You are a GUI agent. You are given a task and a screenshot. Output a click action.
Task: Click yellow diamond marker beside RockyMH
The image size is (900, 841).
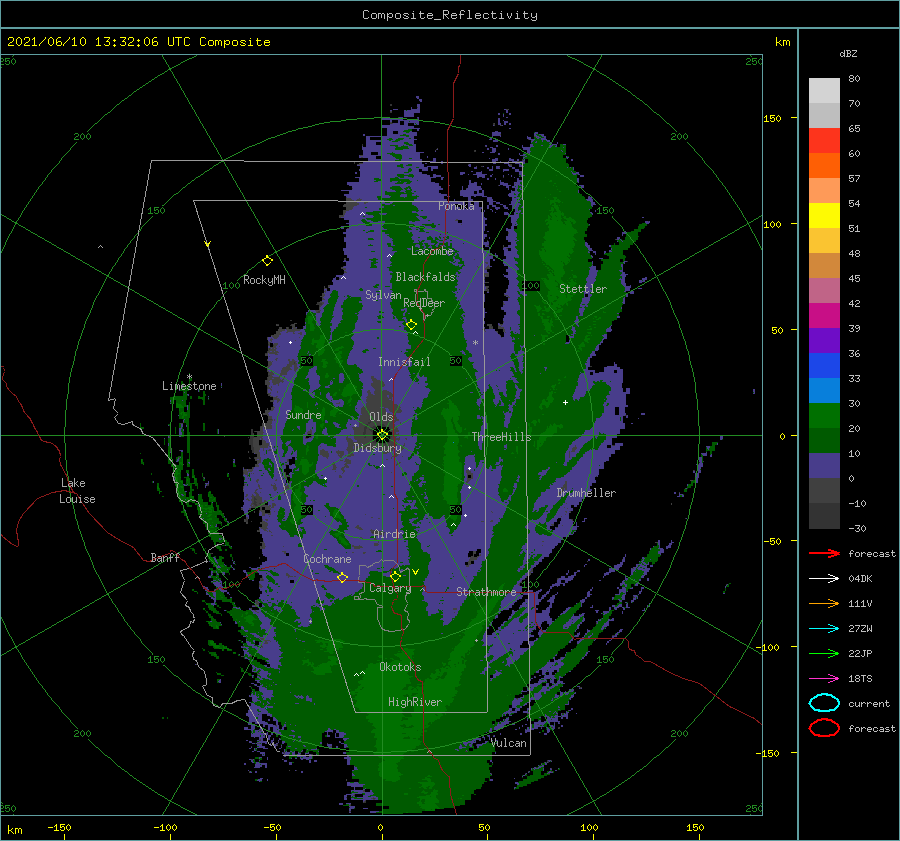[267, 261]
